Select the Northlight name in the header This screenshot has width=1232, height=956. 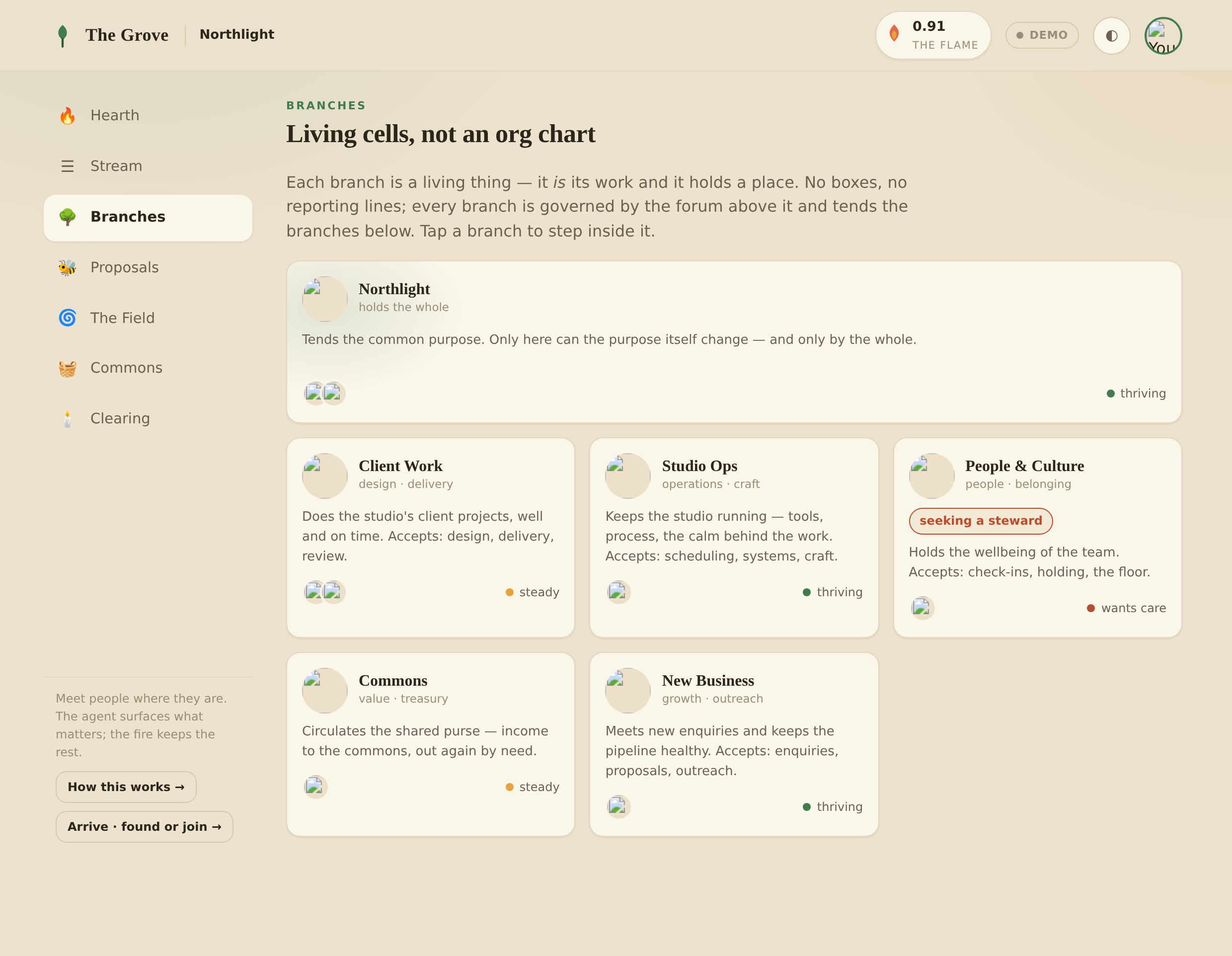click(x=237, y=34)
